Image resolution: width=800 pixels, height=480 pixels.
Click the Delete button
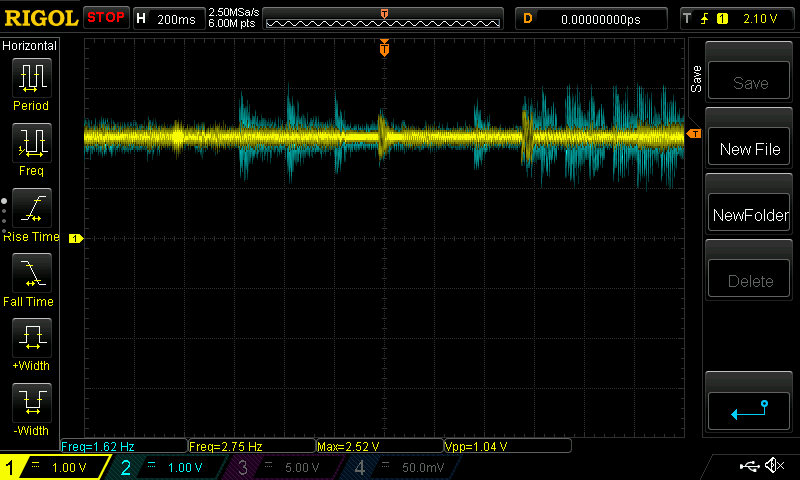(748, 280)
